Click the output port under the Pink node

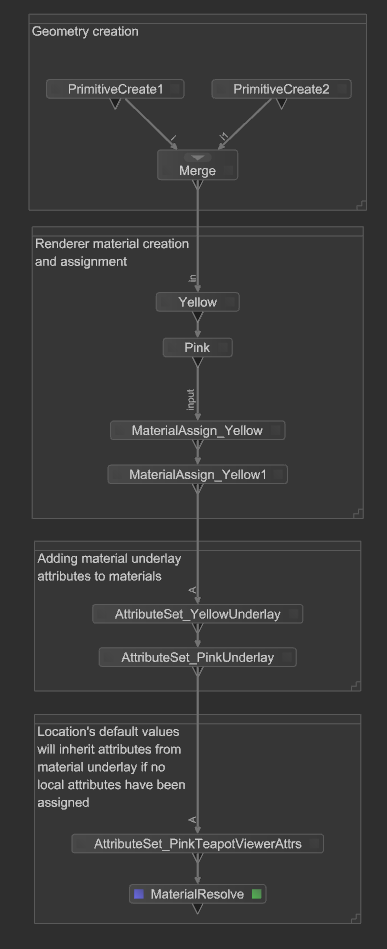197,362
